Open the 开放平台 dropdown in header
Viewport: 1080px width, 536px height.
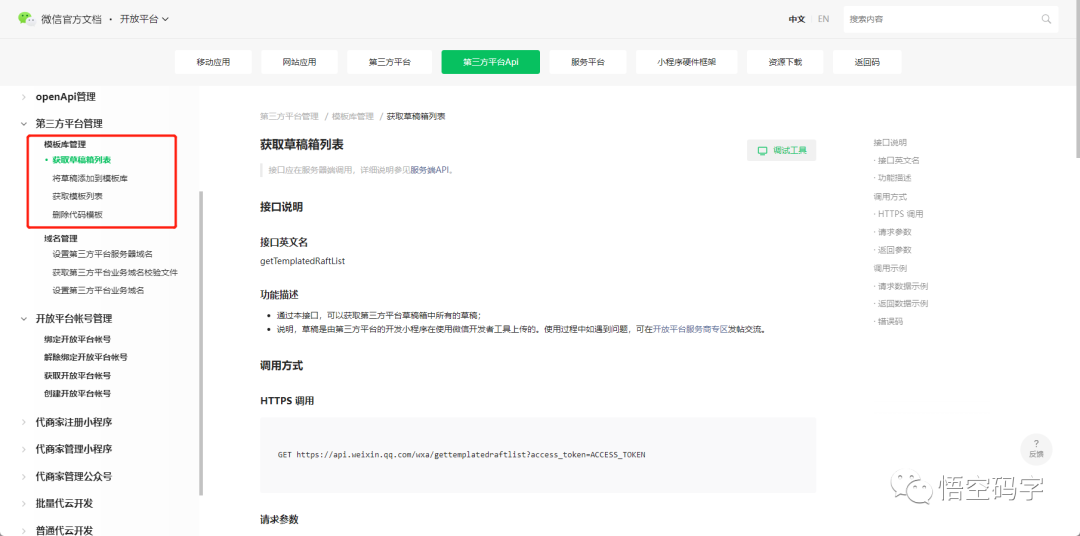pyautogui.click(x=145, y=19)
